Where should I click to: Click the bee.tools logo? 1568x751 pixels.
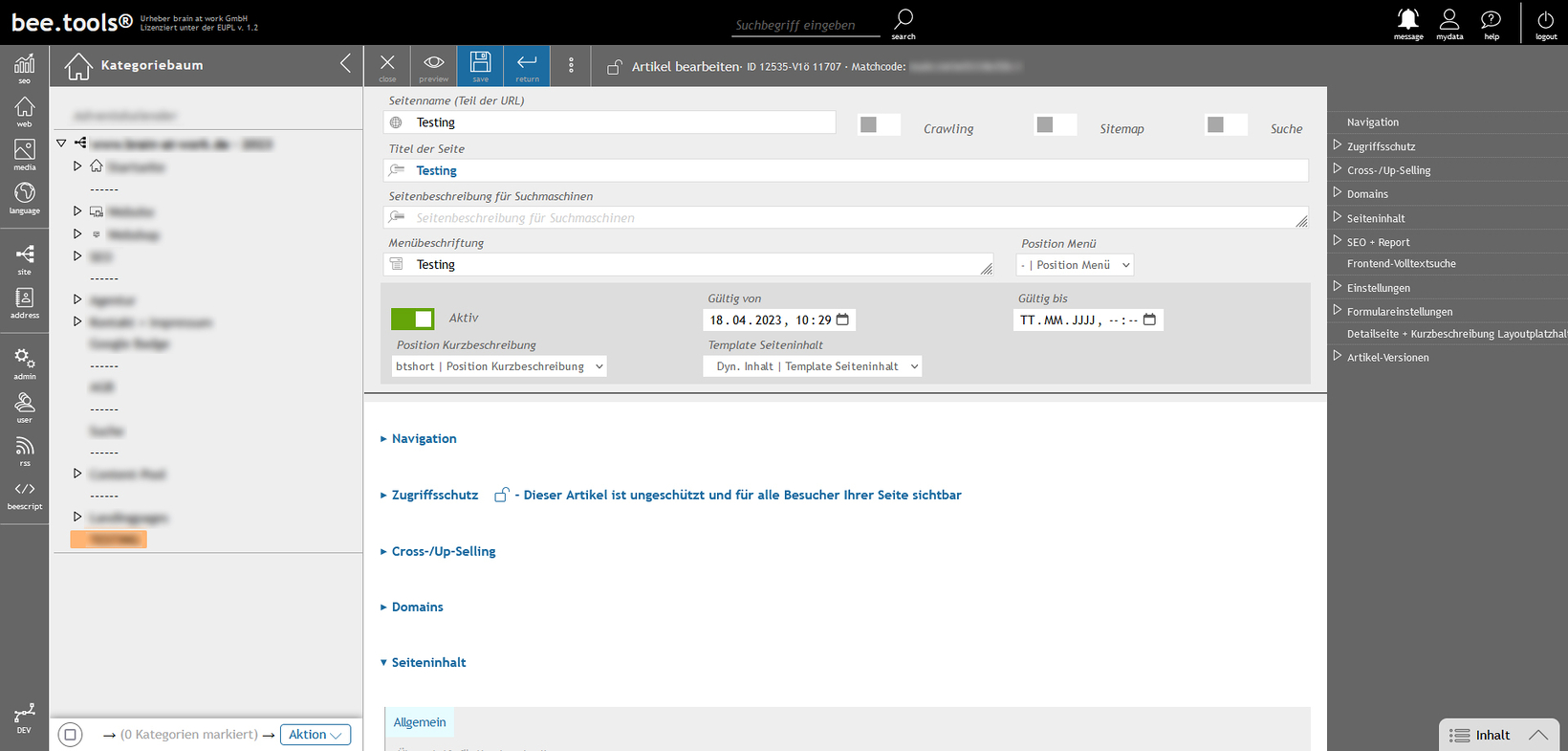pyautogui.click(x=72, y=21)
